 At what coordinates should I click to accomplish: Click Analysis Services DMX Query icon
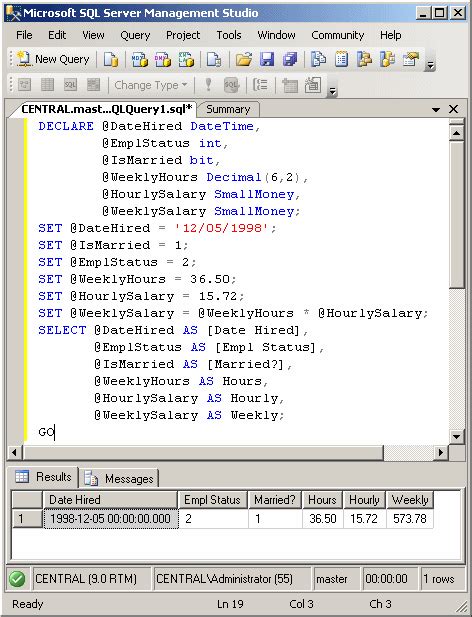(163, 60)
